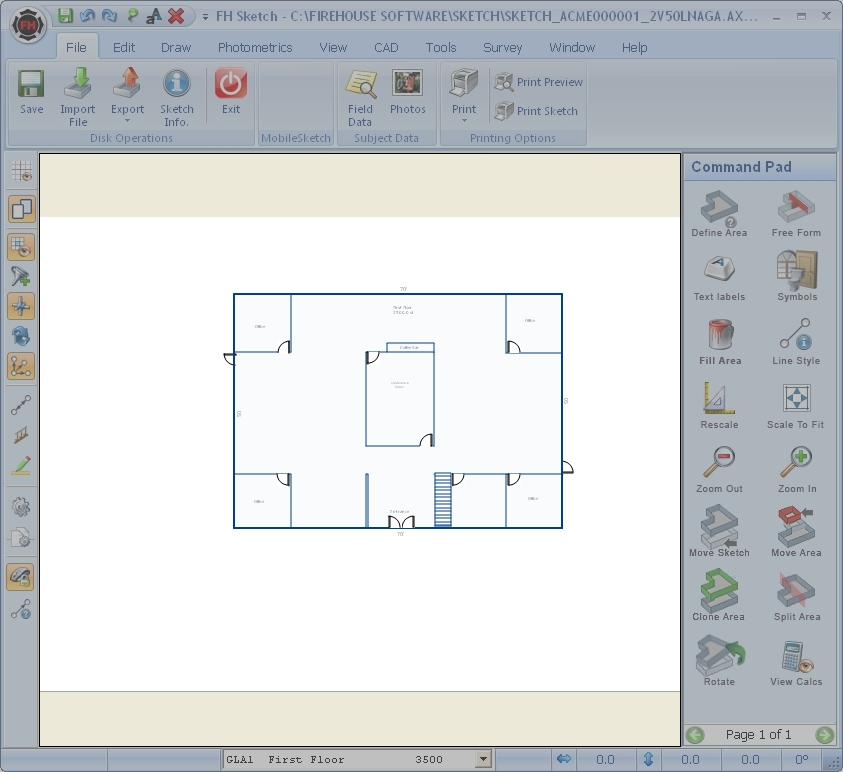Click the red Exit button

coord(231,92)
